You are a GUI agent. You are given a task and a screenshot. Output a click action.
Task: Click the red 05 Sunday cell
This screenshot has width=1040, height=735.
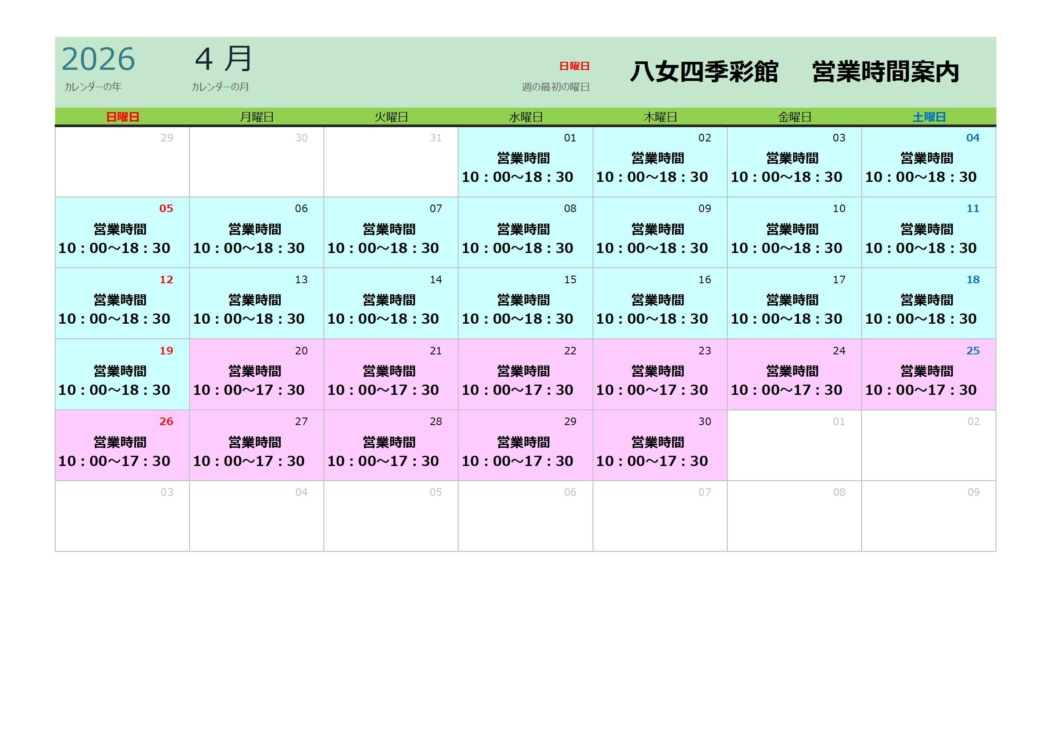click(122, 233)
